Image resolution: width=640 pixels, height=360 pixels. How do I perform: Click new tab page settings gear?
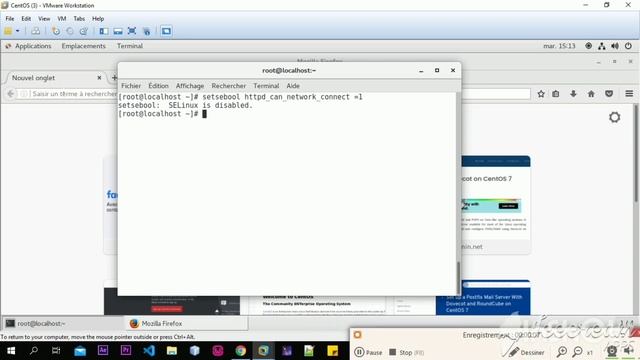click(x=614, y=118)
